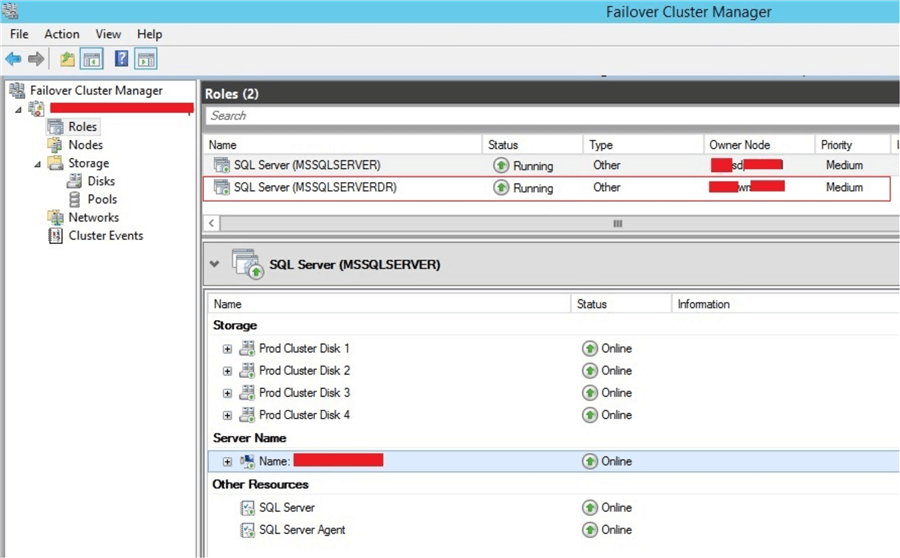Screen dimensions: 900x558
Task: Click the Back arrow toolbar icon
Action: [x=13, y=59]
